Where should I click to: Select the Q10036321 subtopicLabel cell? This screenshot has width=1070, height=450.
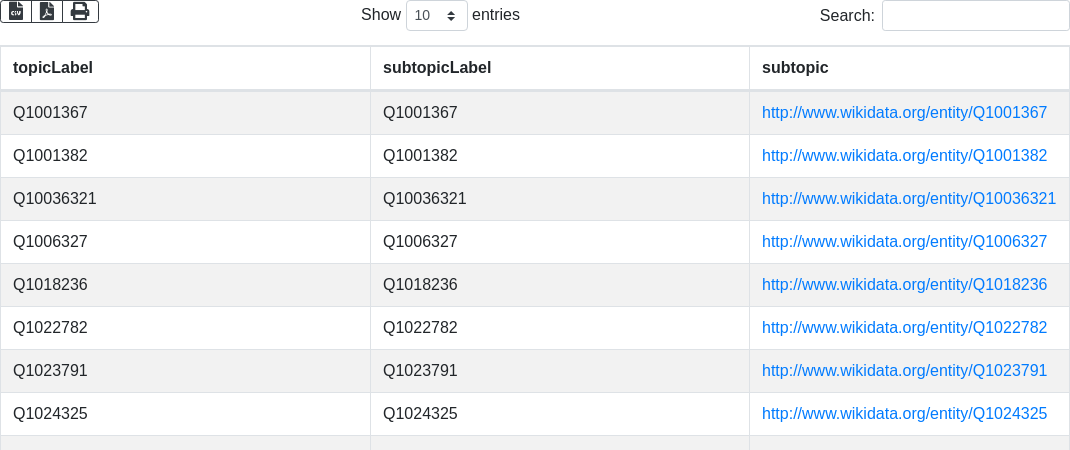[x=425, y=199]
